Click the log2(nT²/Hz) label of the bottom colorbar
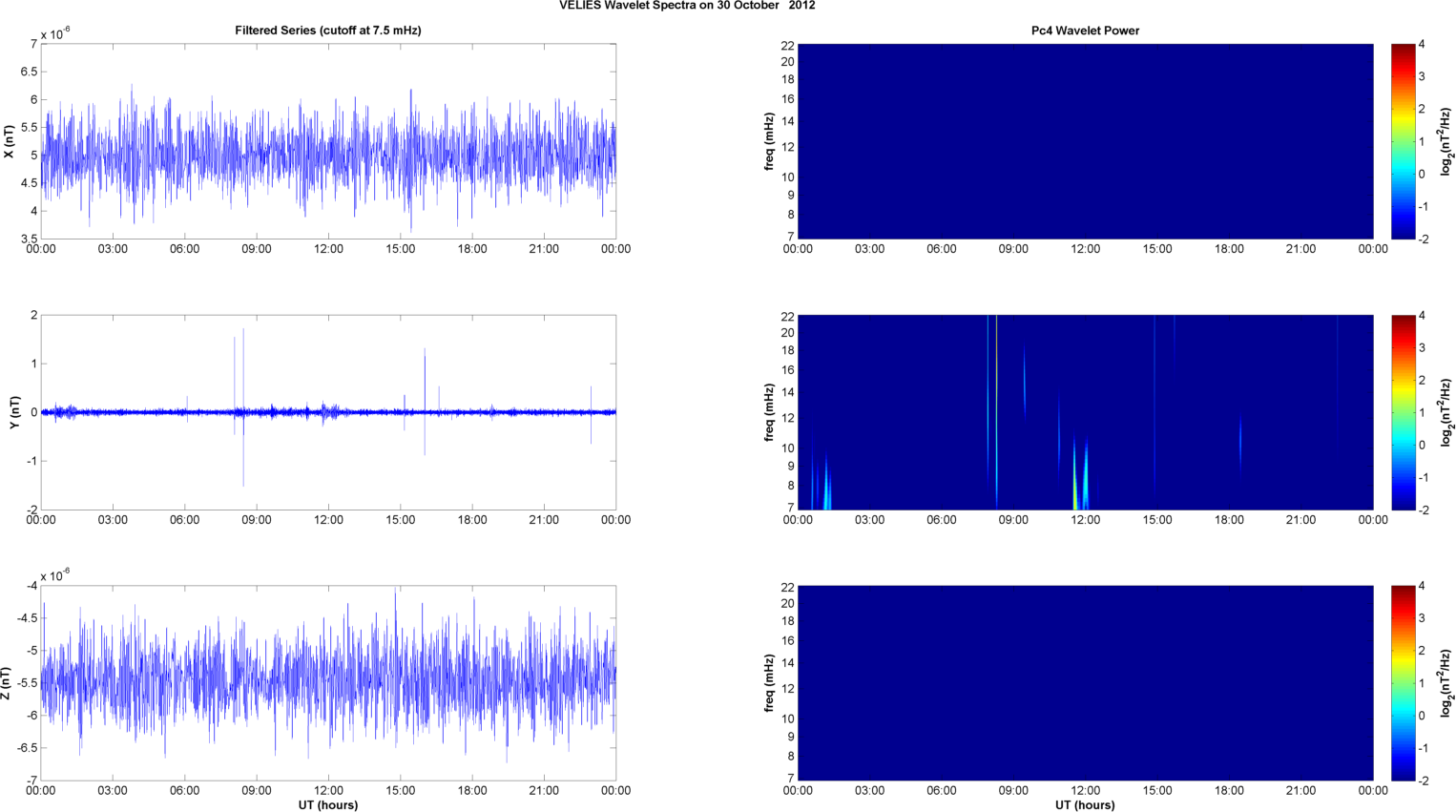The width and height of the screenshot is (1456, 812). 1446,683
